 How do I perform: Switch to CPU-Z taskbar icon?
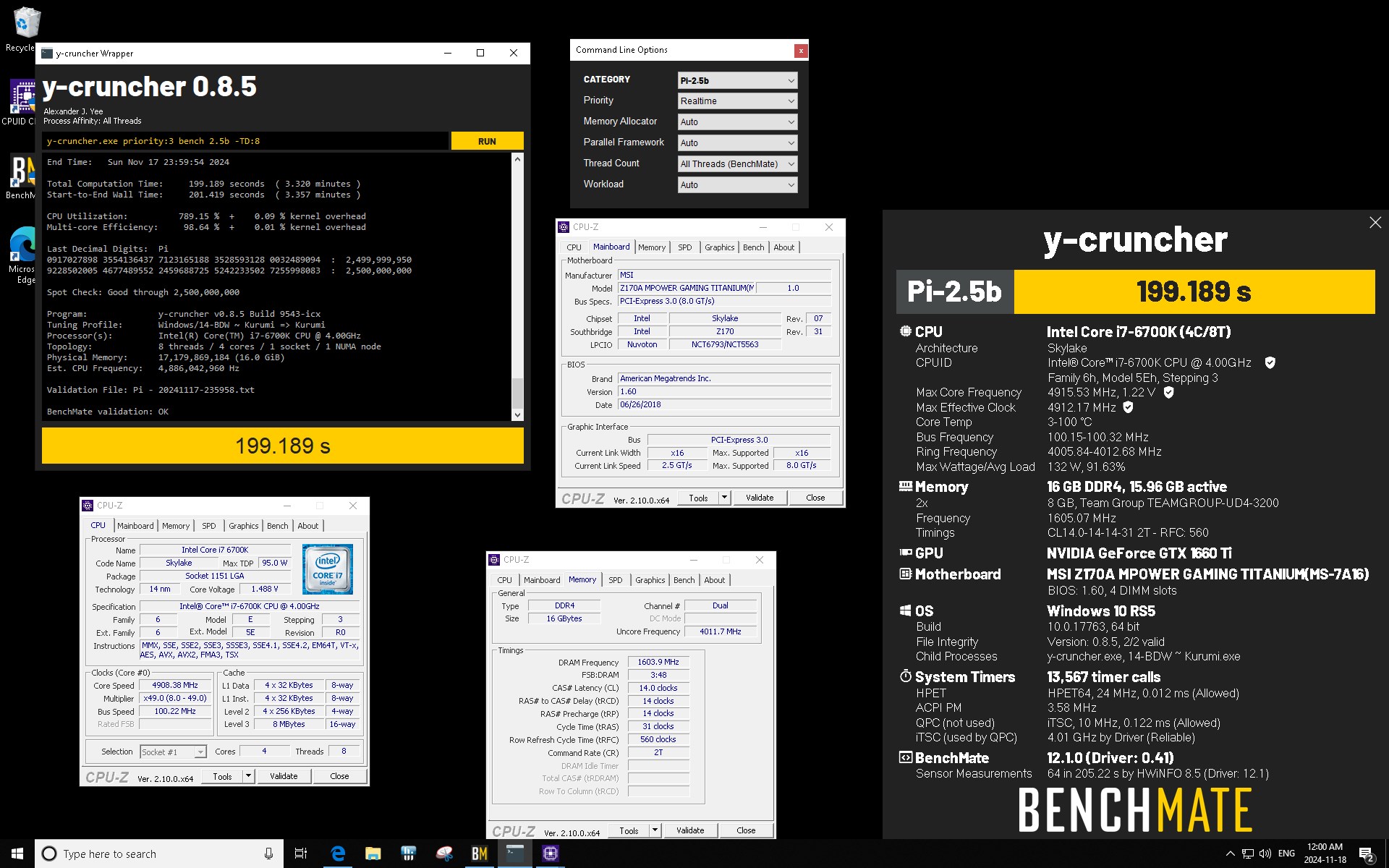551,854
